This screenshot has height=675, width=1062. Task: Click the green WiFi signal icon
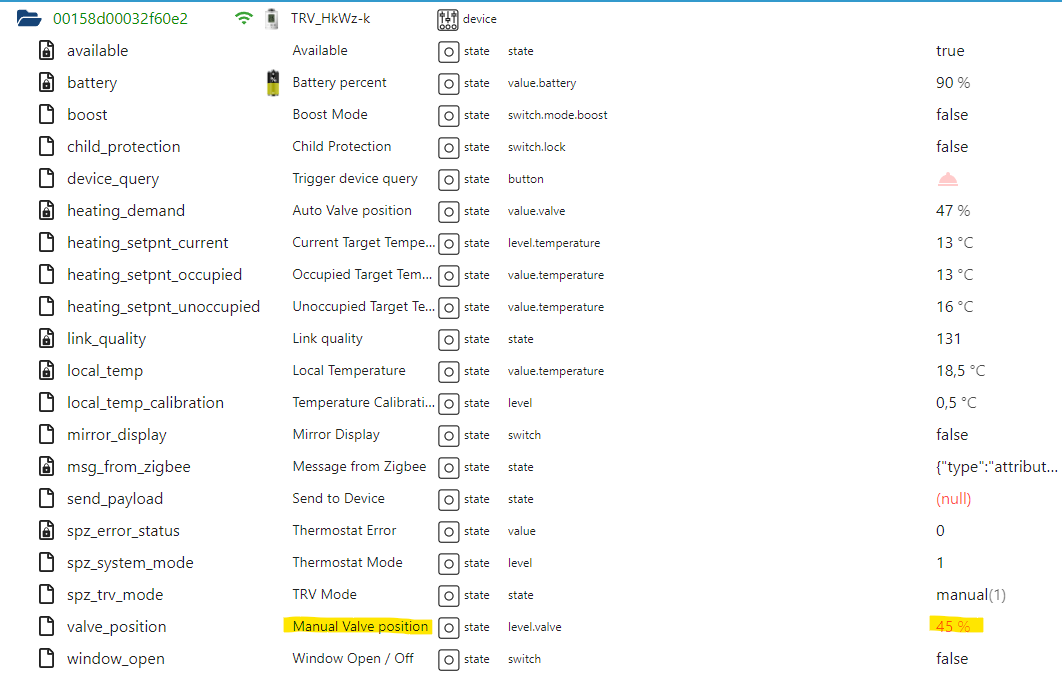(243, 18)
